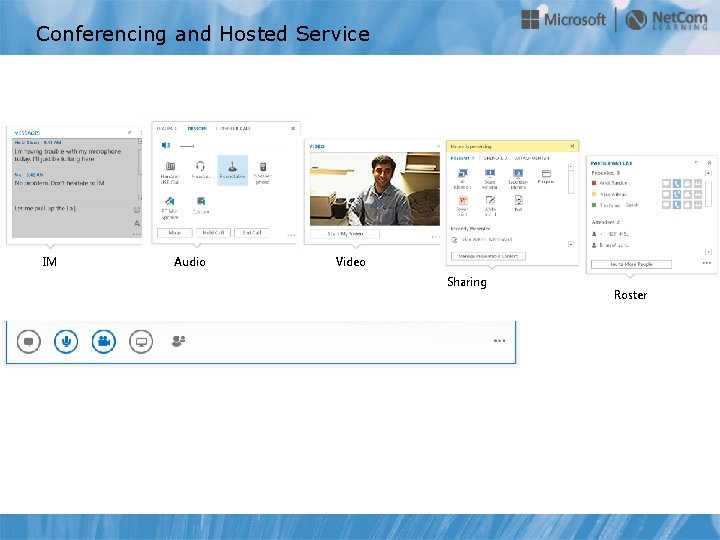
Task: Open the Attachments tab in Sharing panel
Action: coord(532,158)
